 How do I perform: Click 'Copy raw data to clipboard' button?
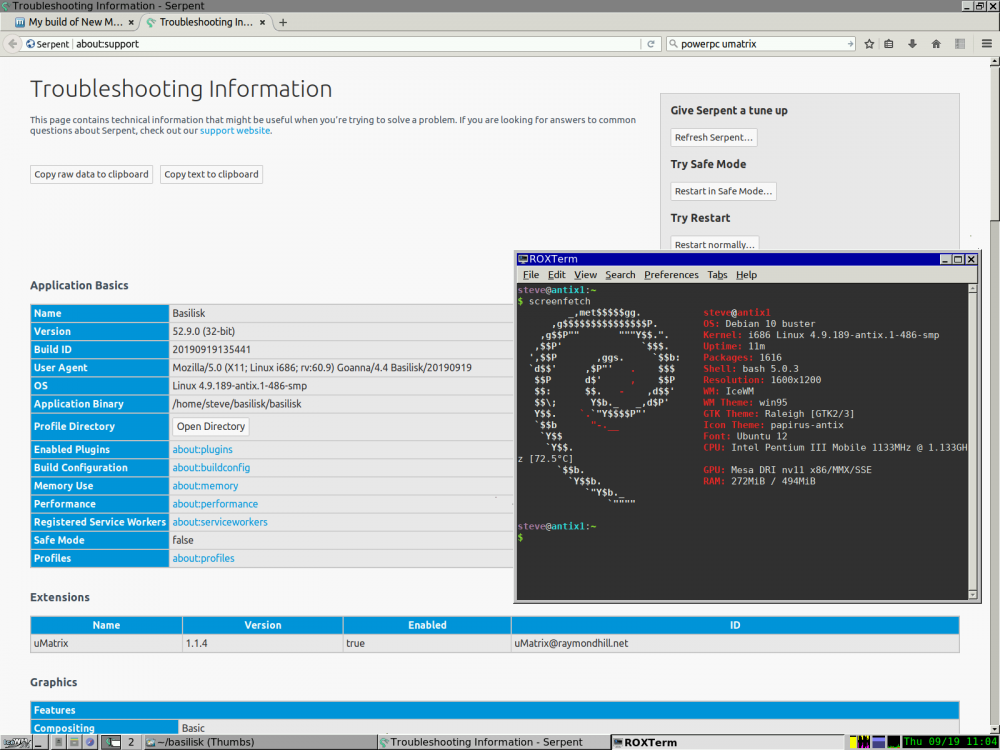(x=92, y=174)
